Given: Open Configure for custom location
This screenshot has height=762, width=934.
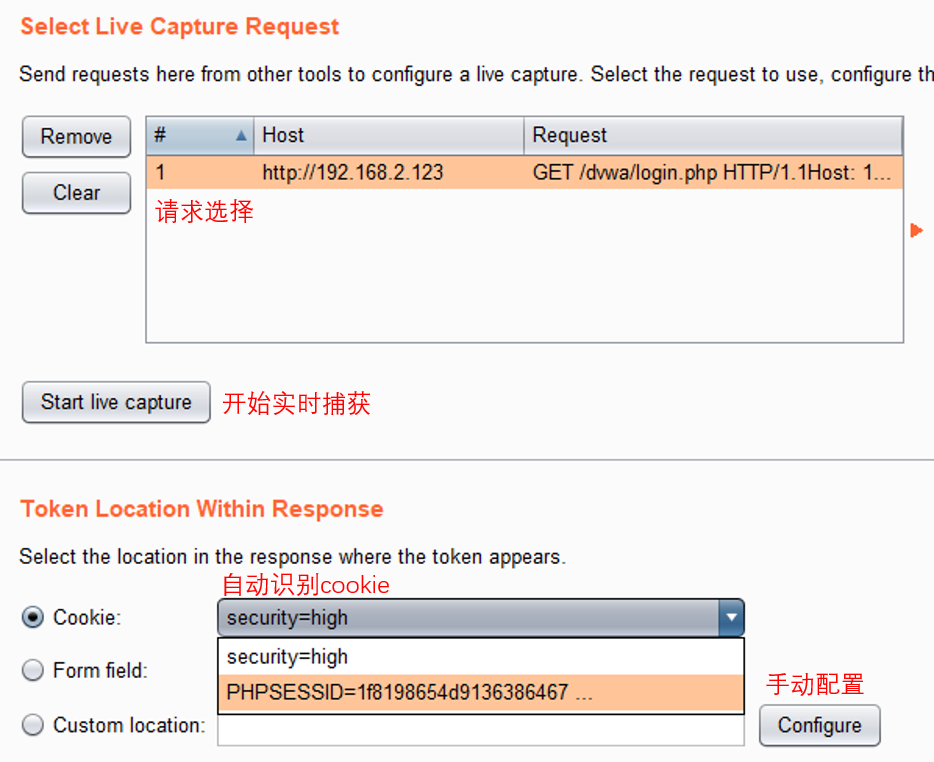Looking at the screenshot, I should (x=819, y=725).
